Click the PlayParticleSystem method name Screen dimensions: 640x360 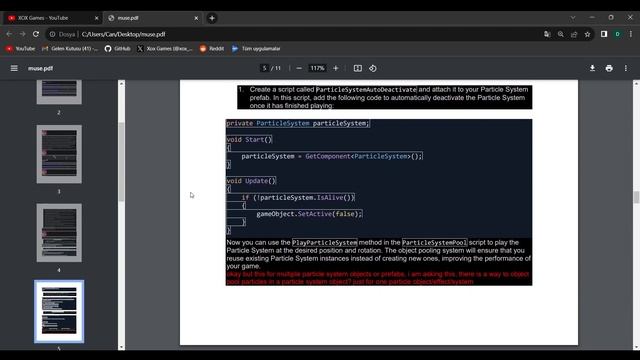(x=324, y=242)
